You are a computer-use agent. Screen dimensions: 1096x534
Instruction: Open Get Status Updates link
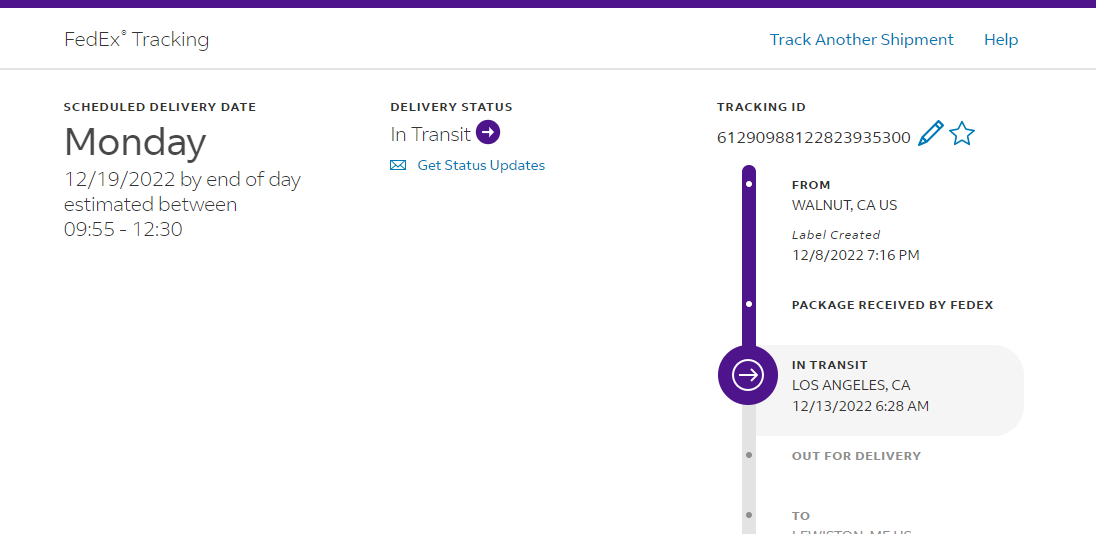click(481, 165)
